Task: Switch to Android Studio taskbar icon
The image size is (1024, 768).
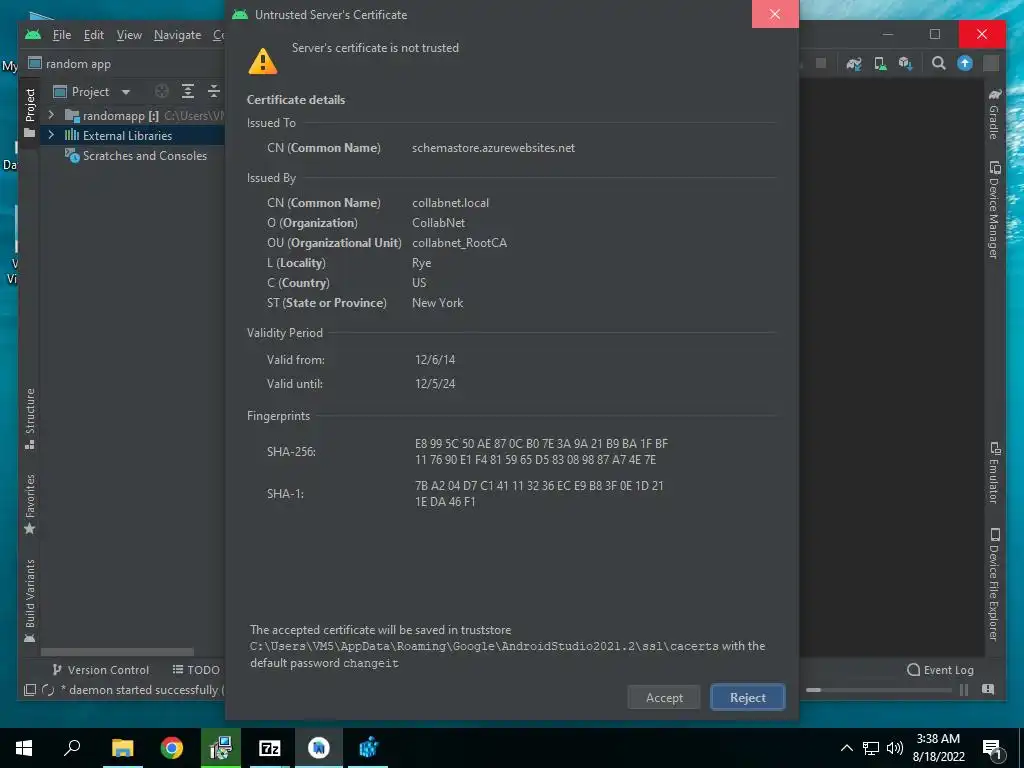Action: (x=319, y=748)
